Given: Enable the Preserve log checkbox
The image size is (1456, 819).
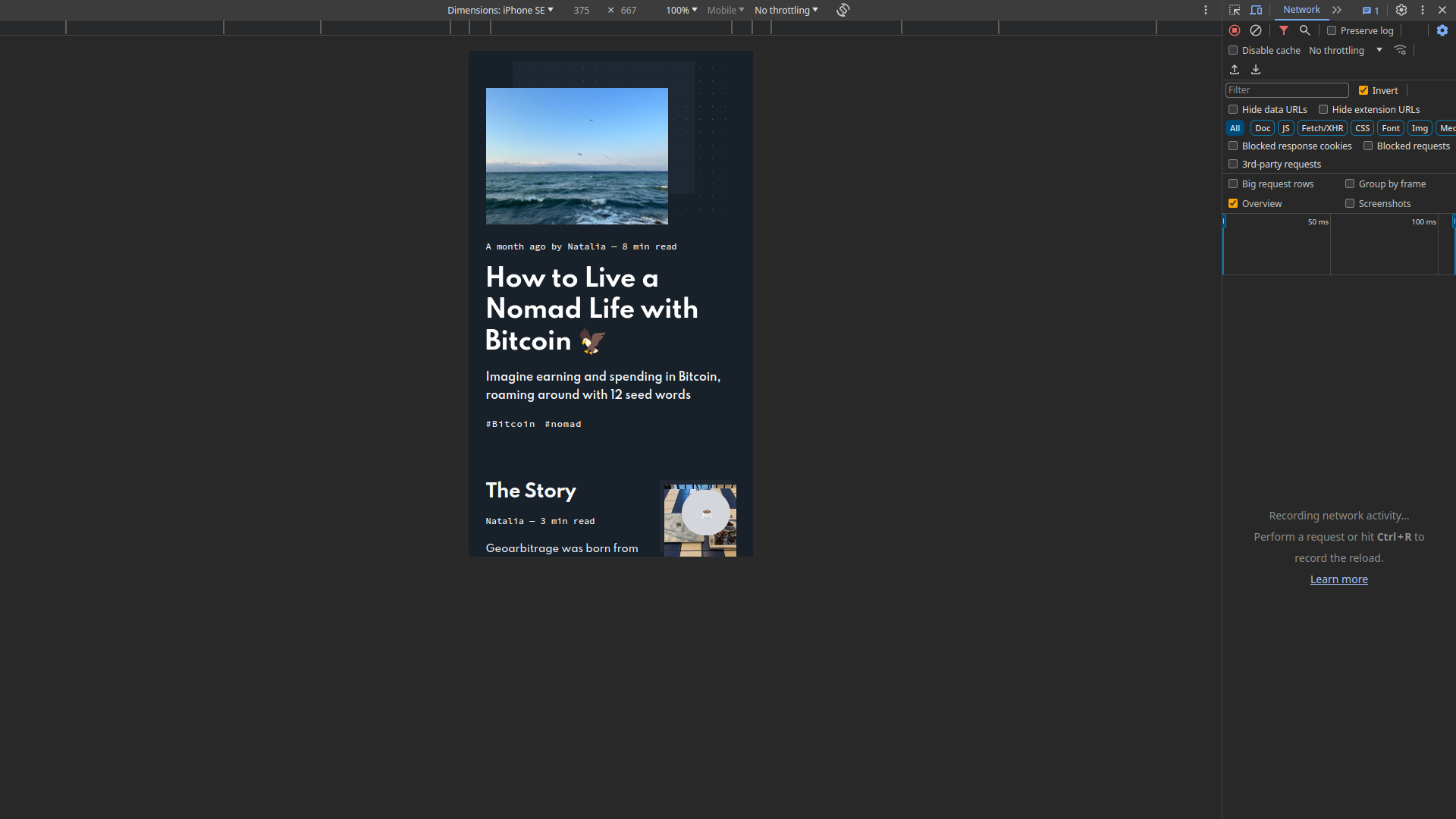Looking at the screenshot, I should [1332, 30].
